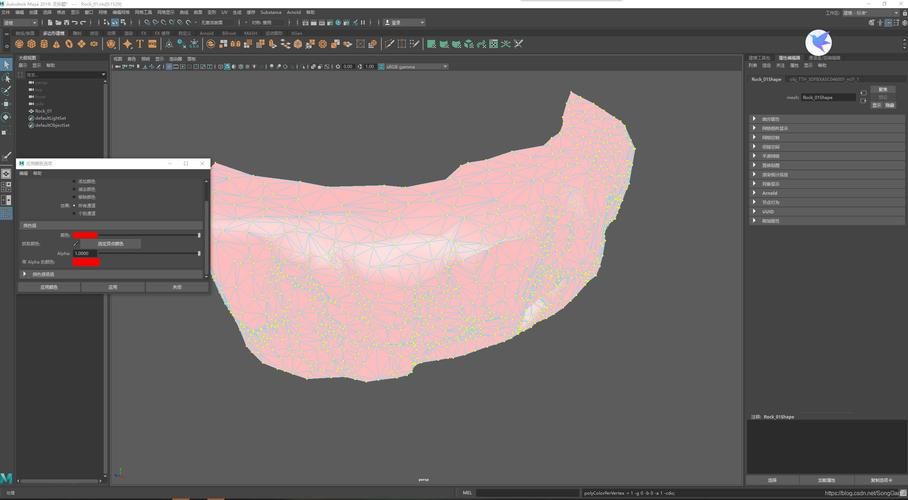Screen dimensions: 908x500
Task: Toggle select-by-component-type mode in the status line
Action: pos(123,23)
